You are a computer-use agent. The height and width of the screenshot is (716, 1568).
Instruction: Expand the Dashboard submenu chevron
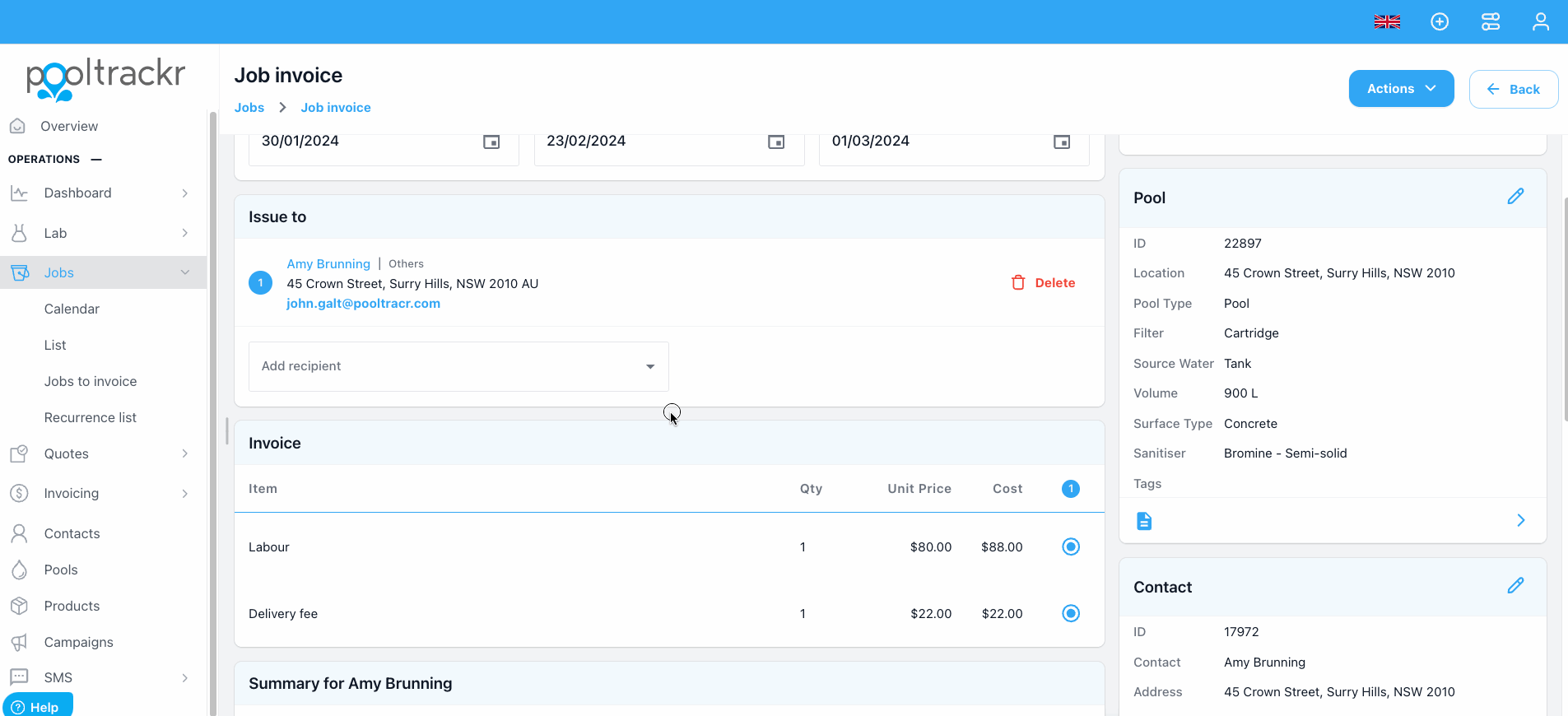coord(185,193)
